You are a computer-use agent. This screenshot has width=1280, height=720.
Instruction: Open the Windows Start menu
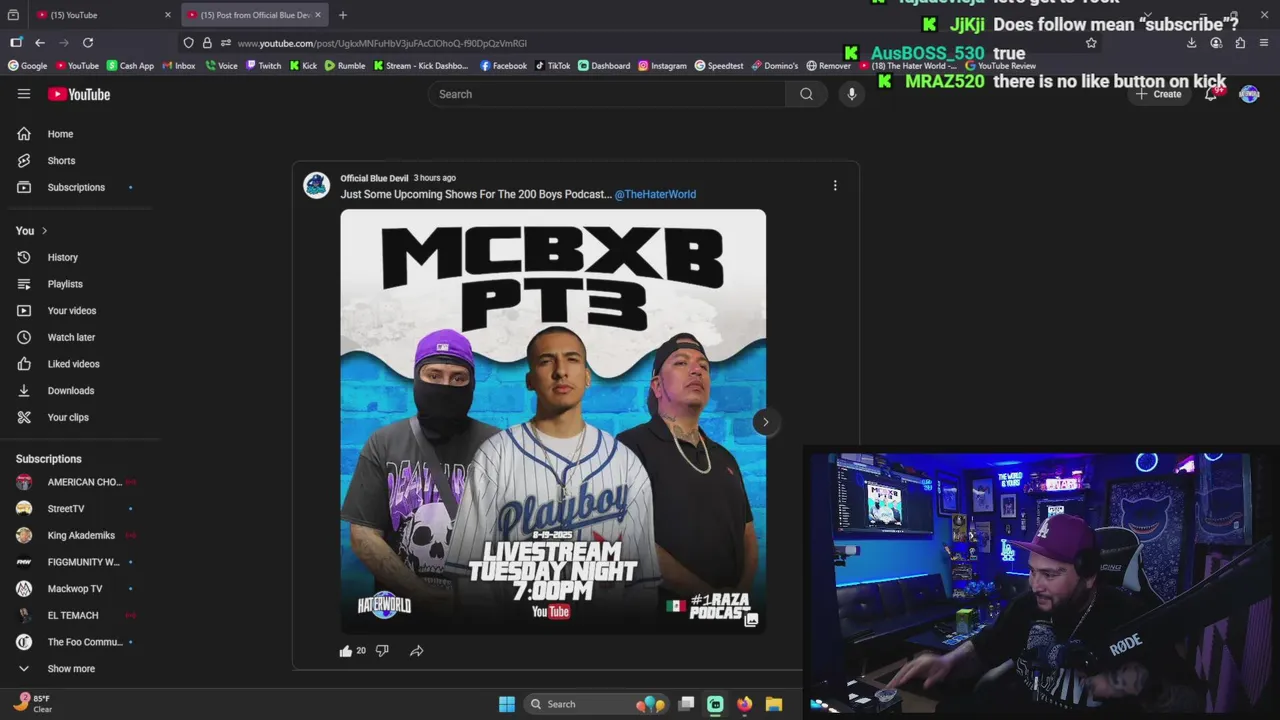(507, 704)
